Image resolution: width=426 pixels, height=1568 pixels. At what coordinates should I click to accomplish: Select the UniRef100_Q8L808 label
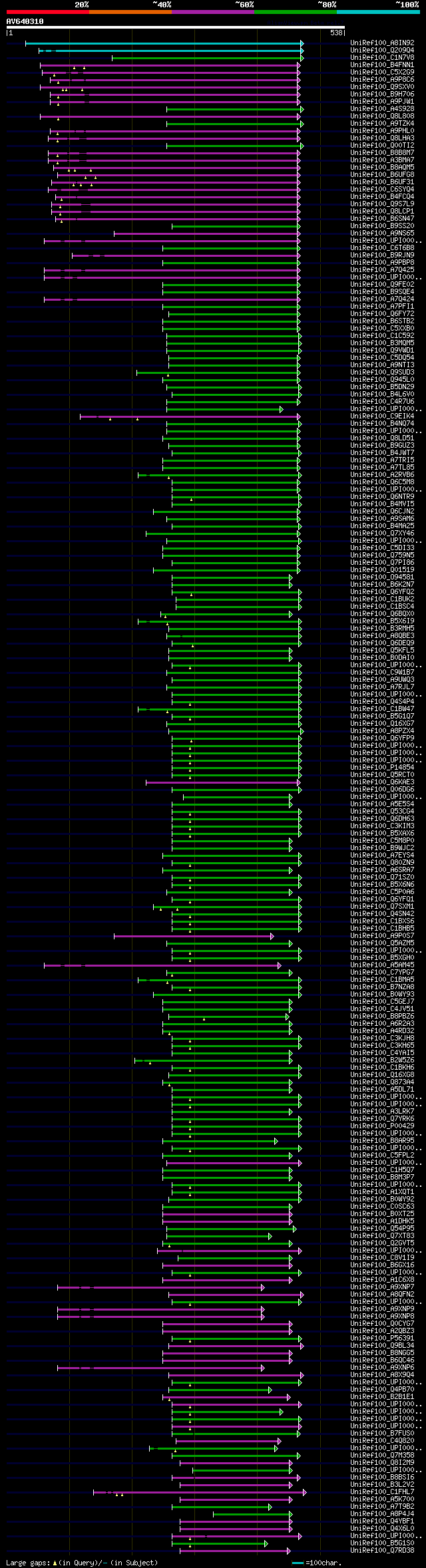[x=382, y=116]
